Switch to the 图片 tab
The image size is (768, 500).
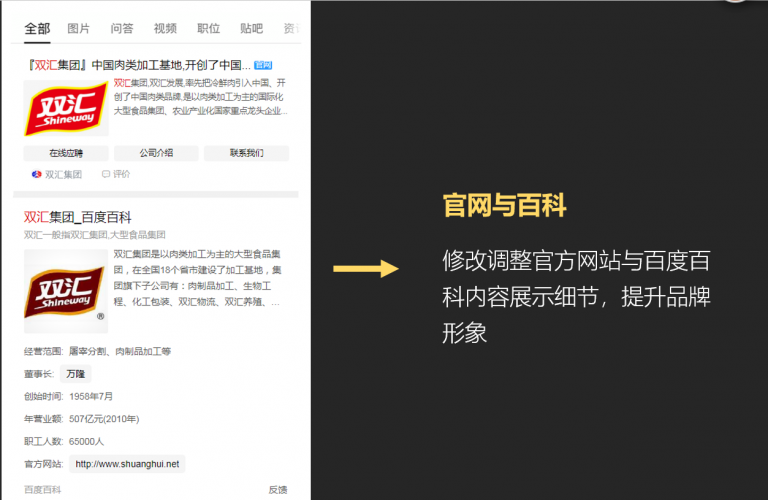pyautogui.click(x=78, y=28)
